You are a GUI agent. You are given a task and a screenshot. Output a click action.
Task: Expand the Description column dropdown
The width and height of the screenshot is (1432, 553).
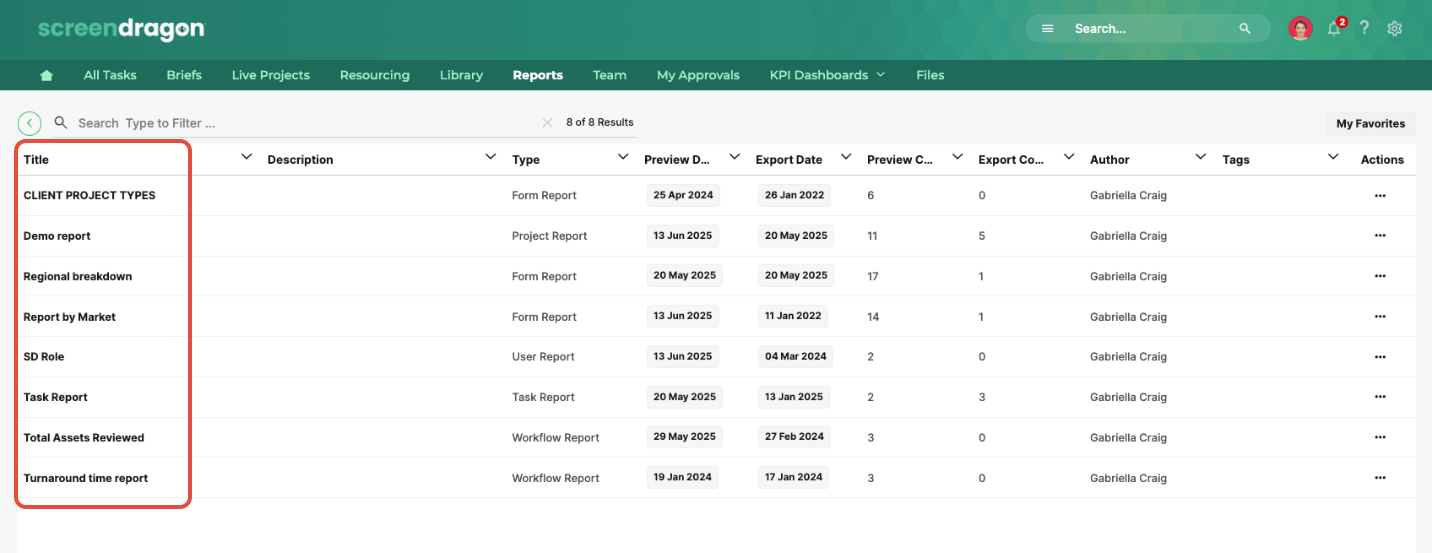tap(490, 157)
